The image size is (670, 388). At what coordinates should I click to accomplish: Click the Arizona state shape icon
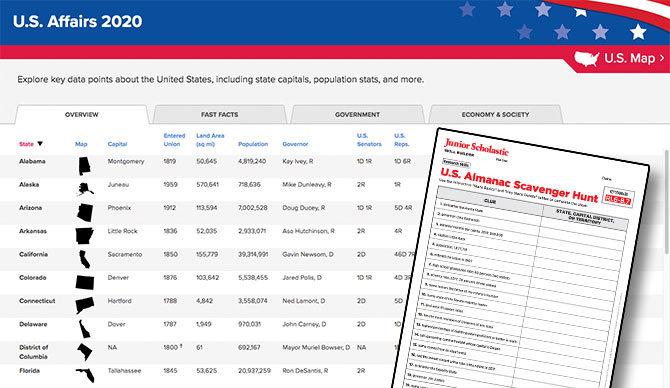[x=85, y=212]
